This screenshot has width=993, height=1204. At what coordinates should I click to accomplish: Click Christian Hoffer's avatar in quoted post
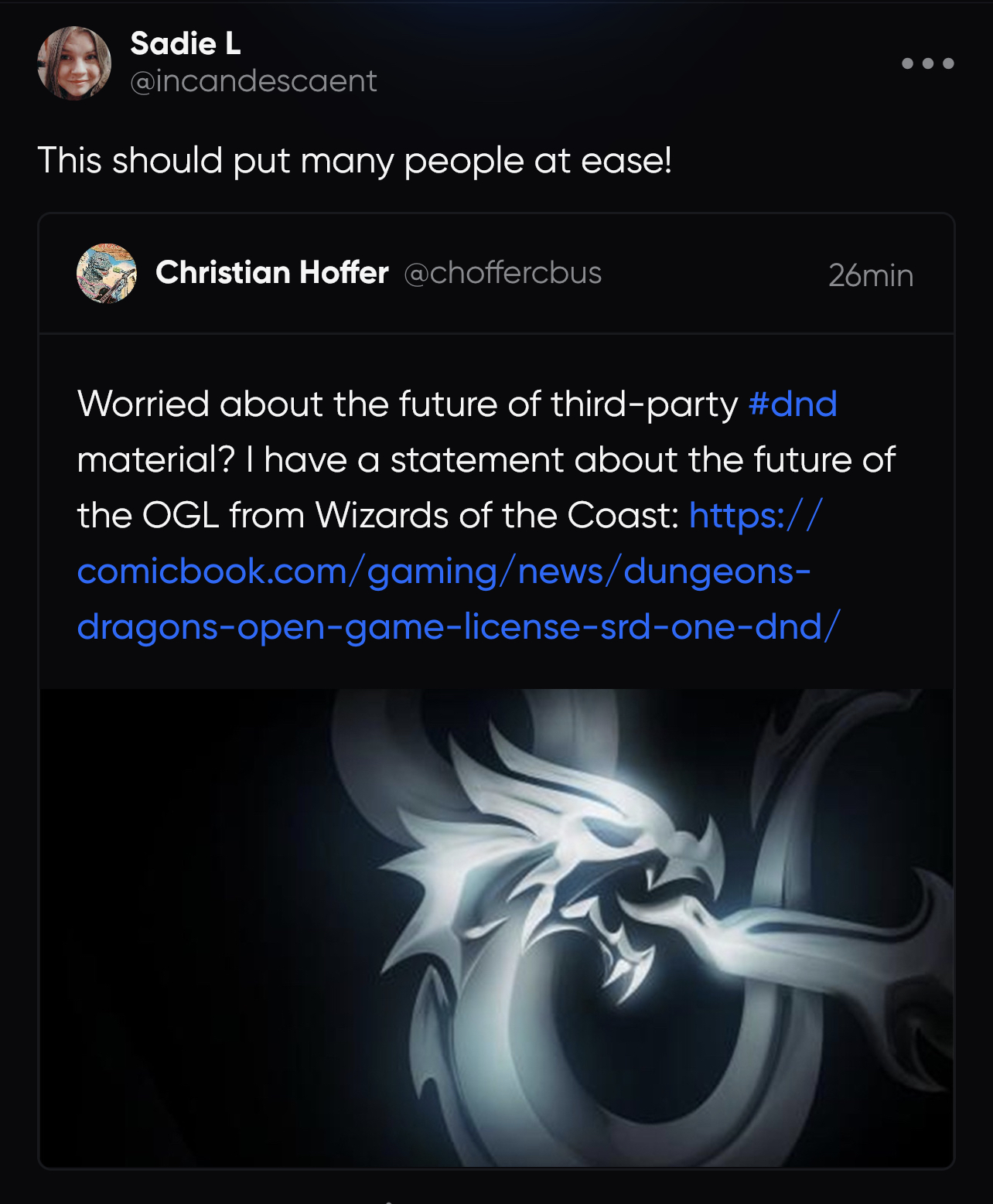107,273
